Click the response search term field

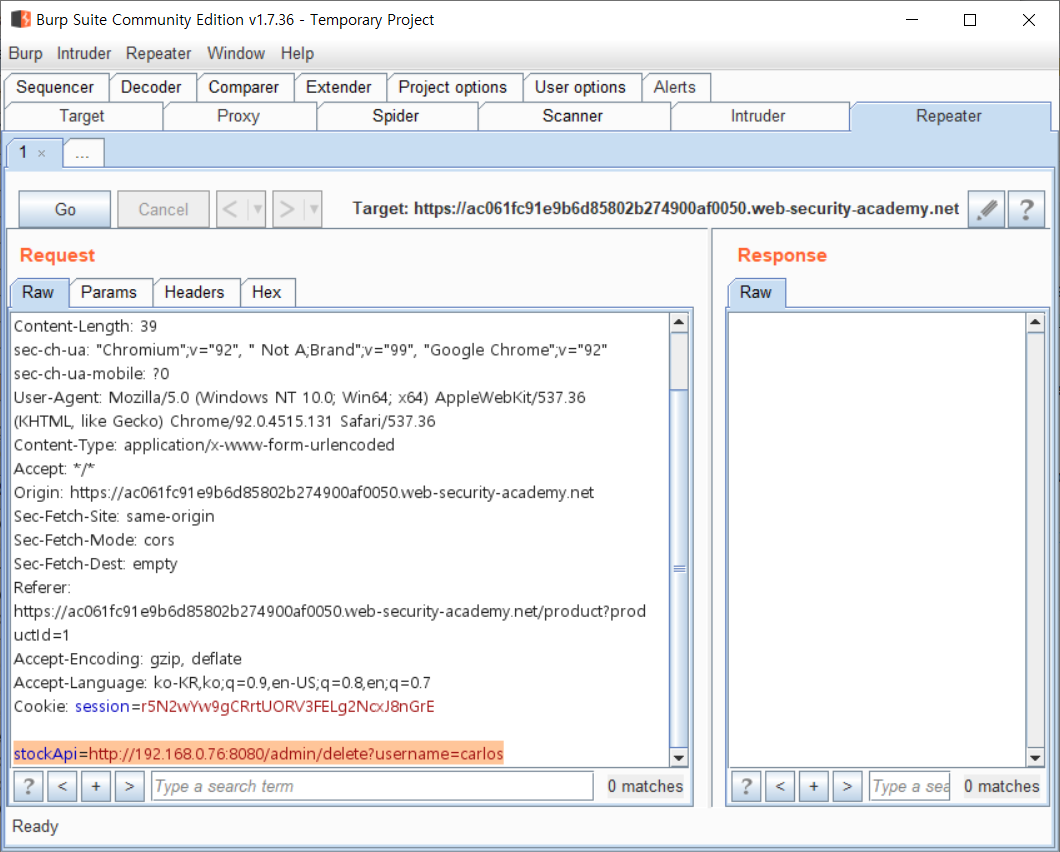click(x=909, y=786)
